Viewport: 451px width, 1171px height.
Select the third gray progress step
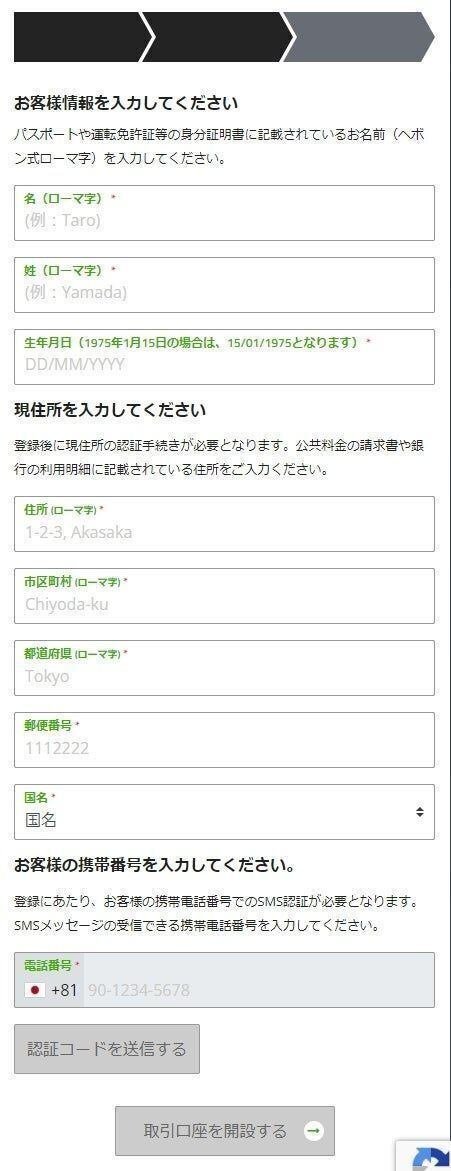[x=358, y=37]
